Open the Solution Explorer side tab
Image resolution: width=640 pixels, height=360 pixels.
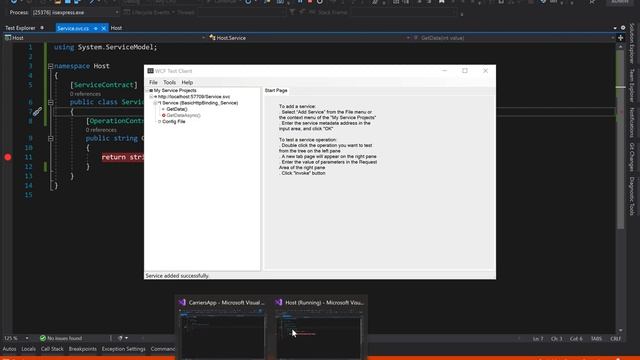[x=632, y=43]
